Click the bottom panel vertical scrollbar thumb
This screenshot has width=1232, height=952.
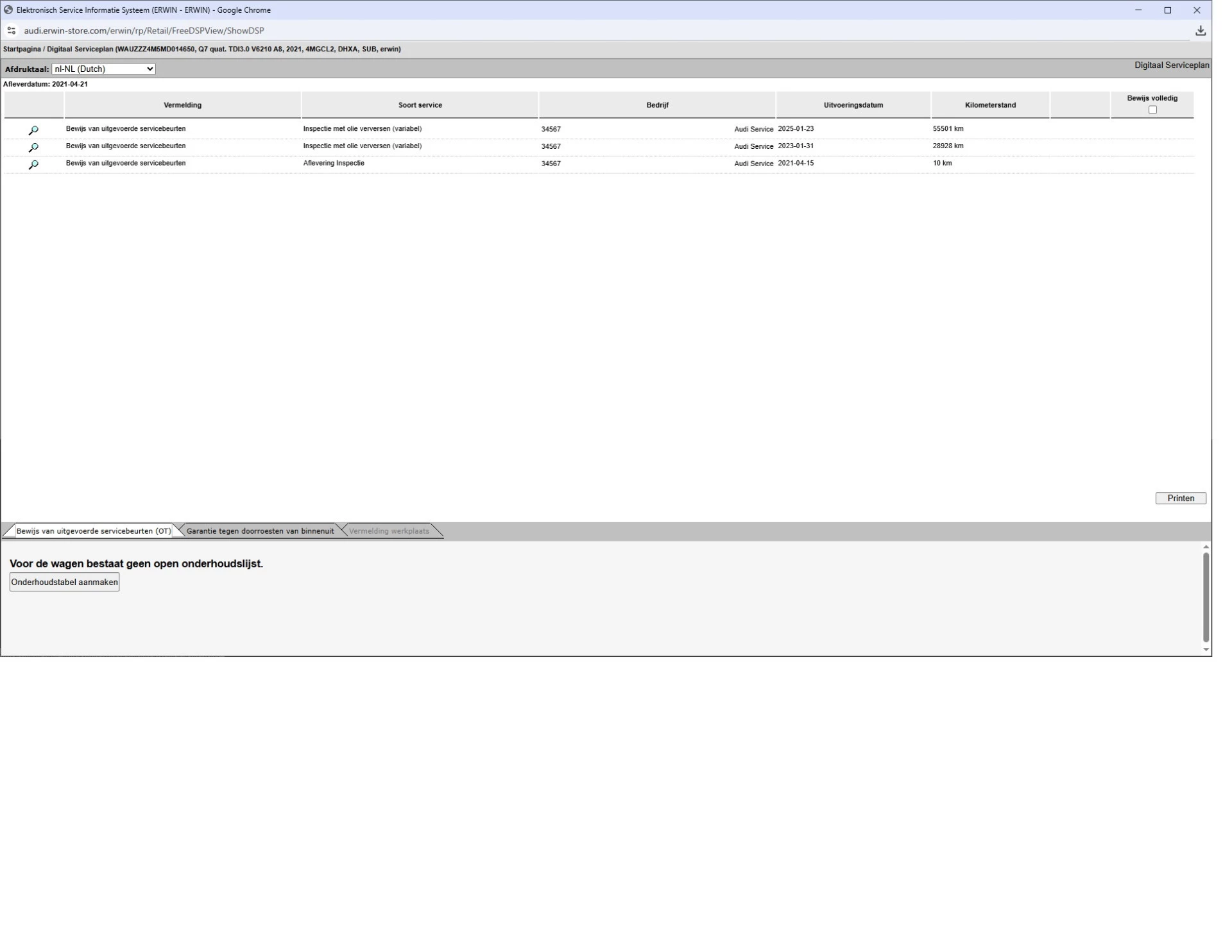click(x=1206, y=597)
